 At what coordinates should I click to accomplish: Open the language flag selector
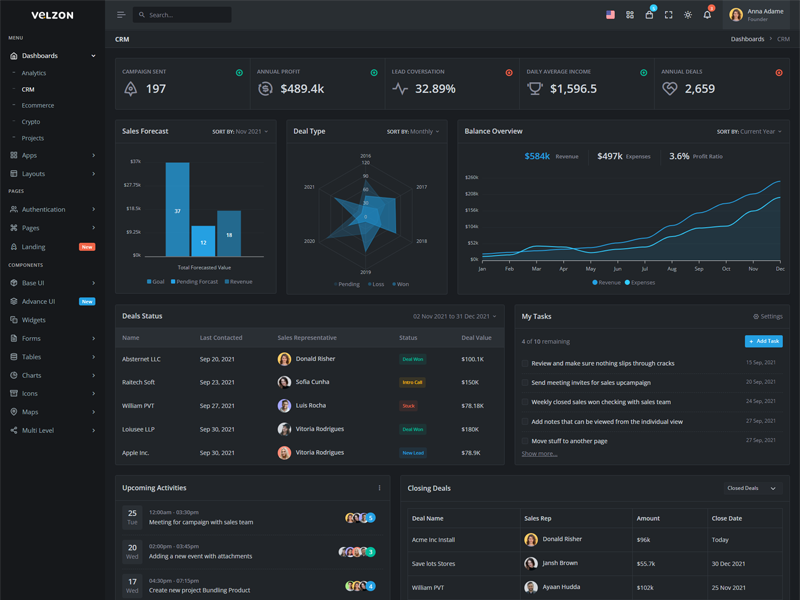click(x=610, y=15)
